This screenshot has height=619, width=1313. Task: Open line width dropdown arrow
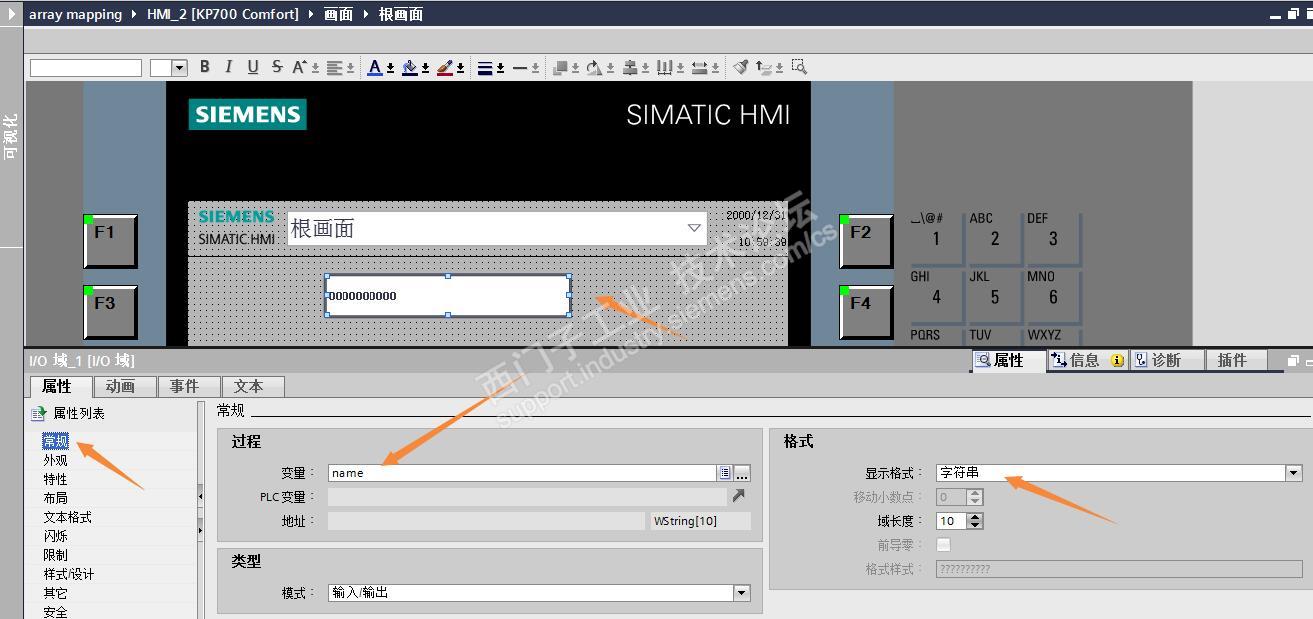pyautogui.click(x=500, y=68)
